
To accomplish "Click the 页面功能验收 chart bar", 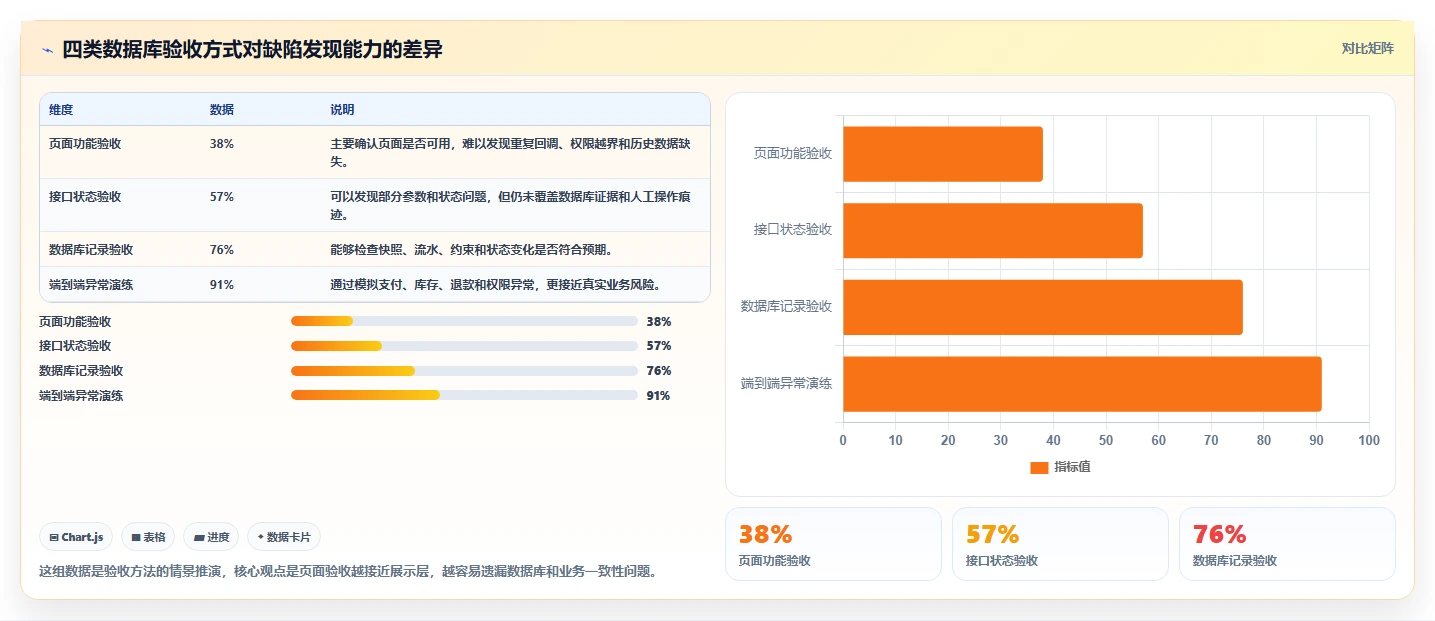I will 942,154.
